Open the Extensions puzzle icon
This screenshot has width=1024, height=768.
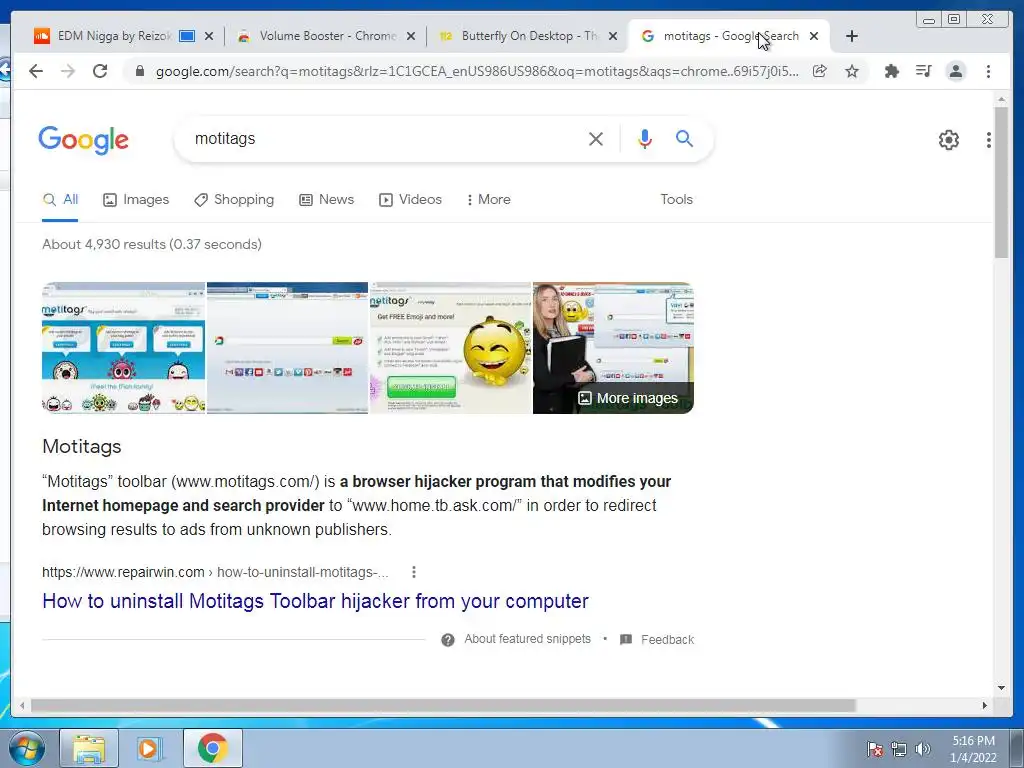[891, 71]
